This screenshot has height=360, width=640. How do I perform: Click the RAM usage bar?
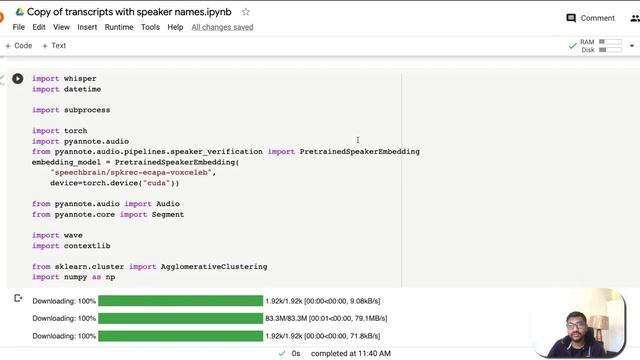coord(610,42)
